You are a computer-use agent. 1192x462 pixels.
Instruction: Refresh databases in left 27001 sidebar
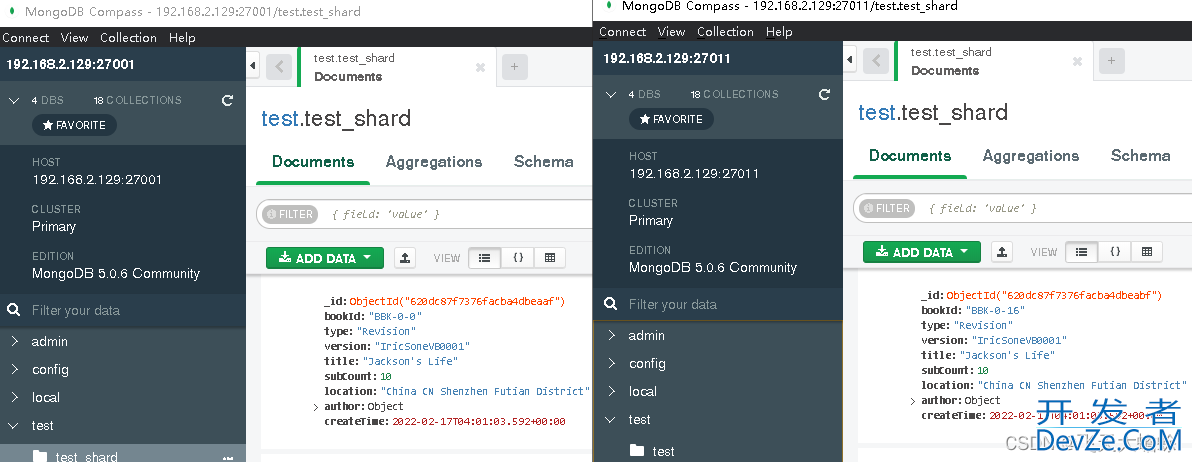click(227, 100)
